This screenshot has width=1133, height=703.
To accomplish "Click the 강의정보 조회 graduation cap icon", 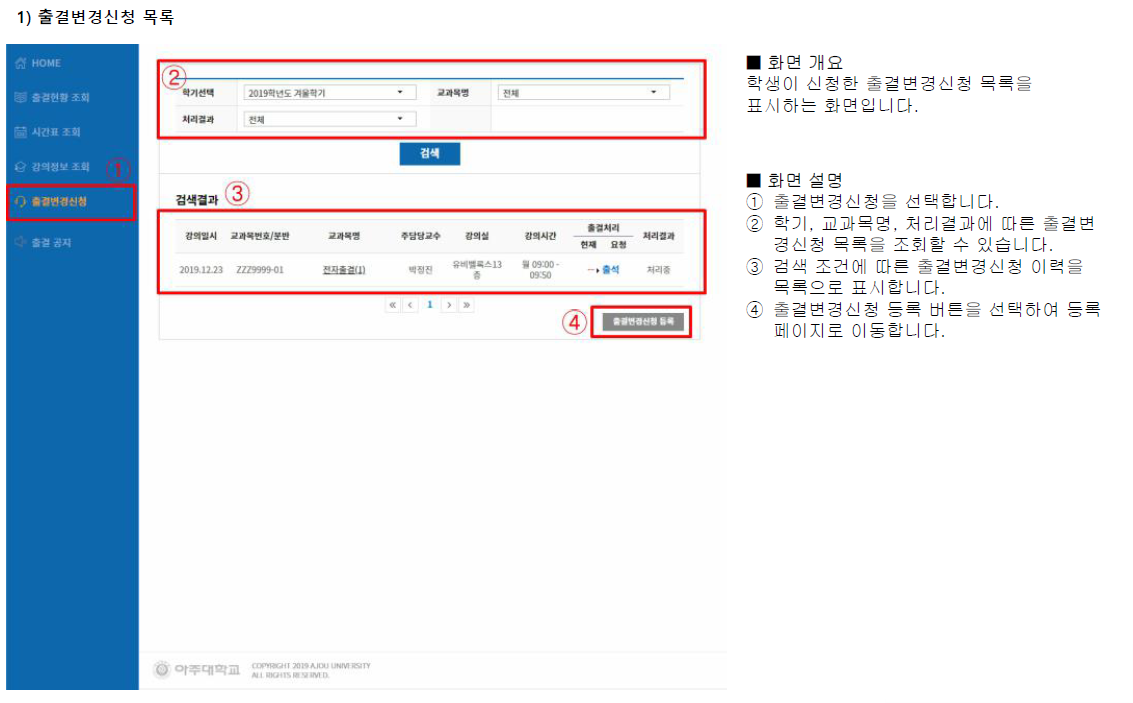I will [x=20, y=167].
